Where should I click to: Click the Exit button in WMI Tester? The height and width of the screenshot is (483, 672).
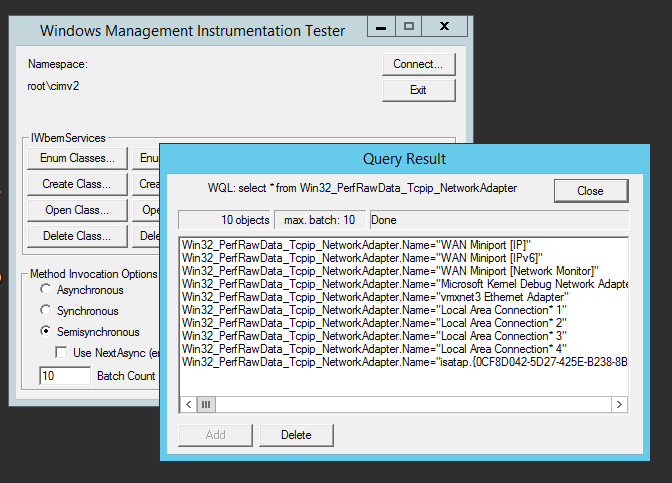click(419, 90)
